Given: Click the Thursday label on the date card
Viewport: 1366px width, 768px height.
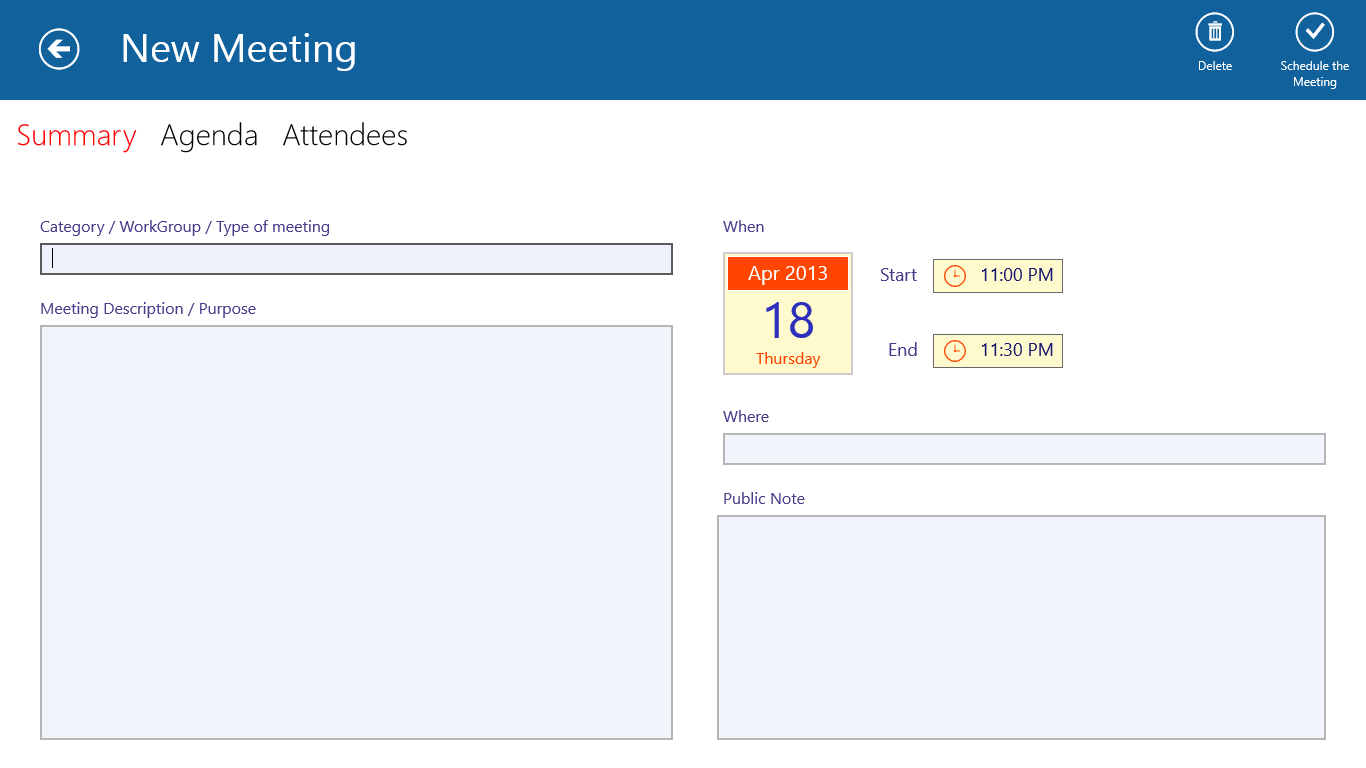Looking at the screenshot, I should point(787,358).
